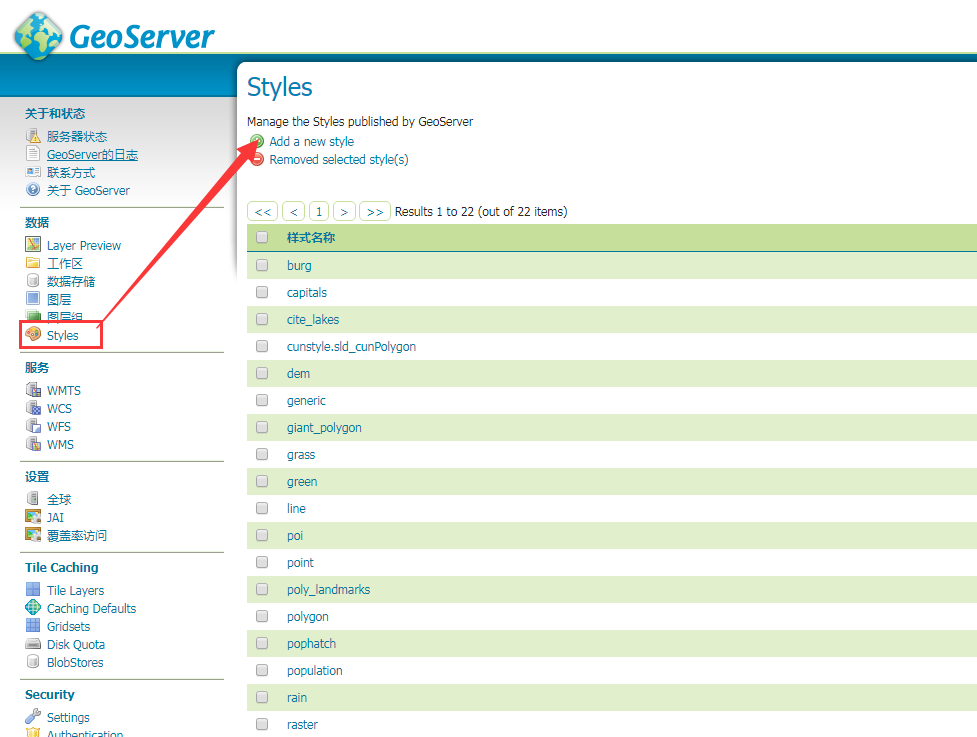Click the layers blue square icon
The image size is (977, 737).
[x=33, y=298]
